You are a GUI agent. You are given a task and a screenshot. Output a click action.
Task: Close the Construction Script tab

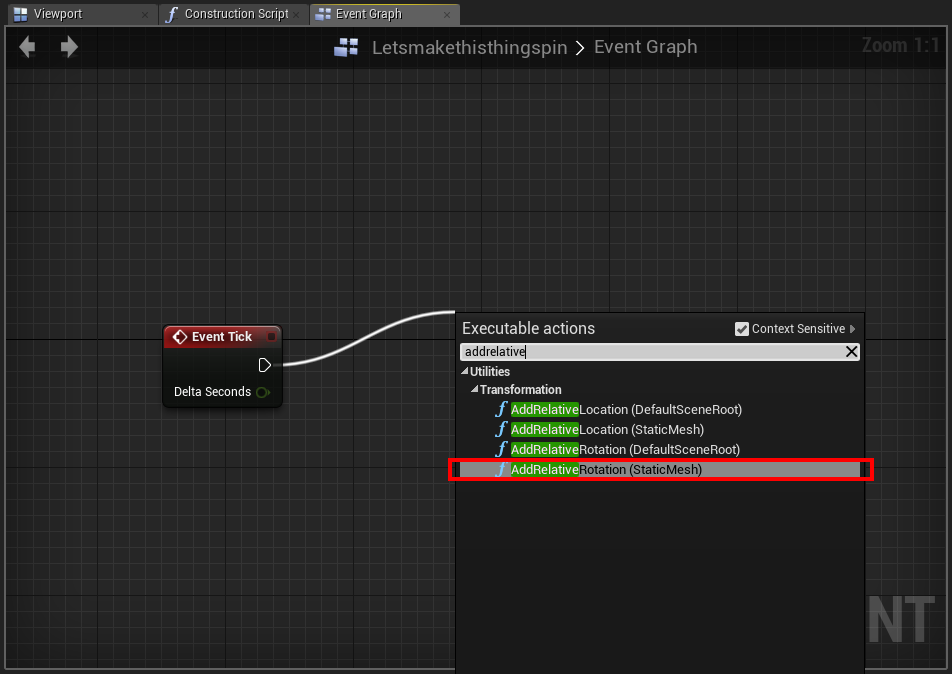296,15
